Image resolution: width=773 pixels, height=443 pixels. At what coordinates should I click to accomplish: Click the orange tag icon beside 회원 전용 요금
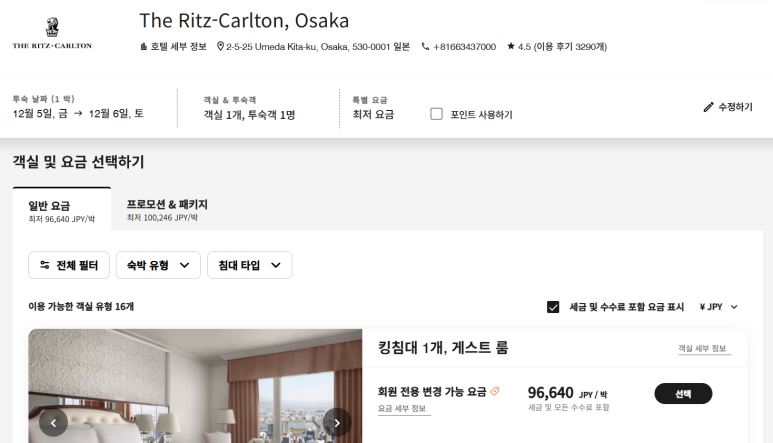(495, 391)
